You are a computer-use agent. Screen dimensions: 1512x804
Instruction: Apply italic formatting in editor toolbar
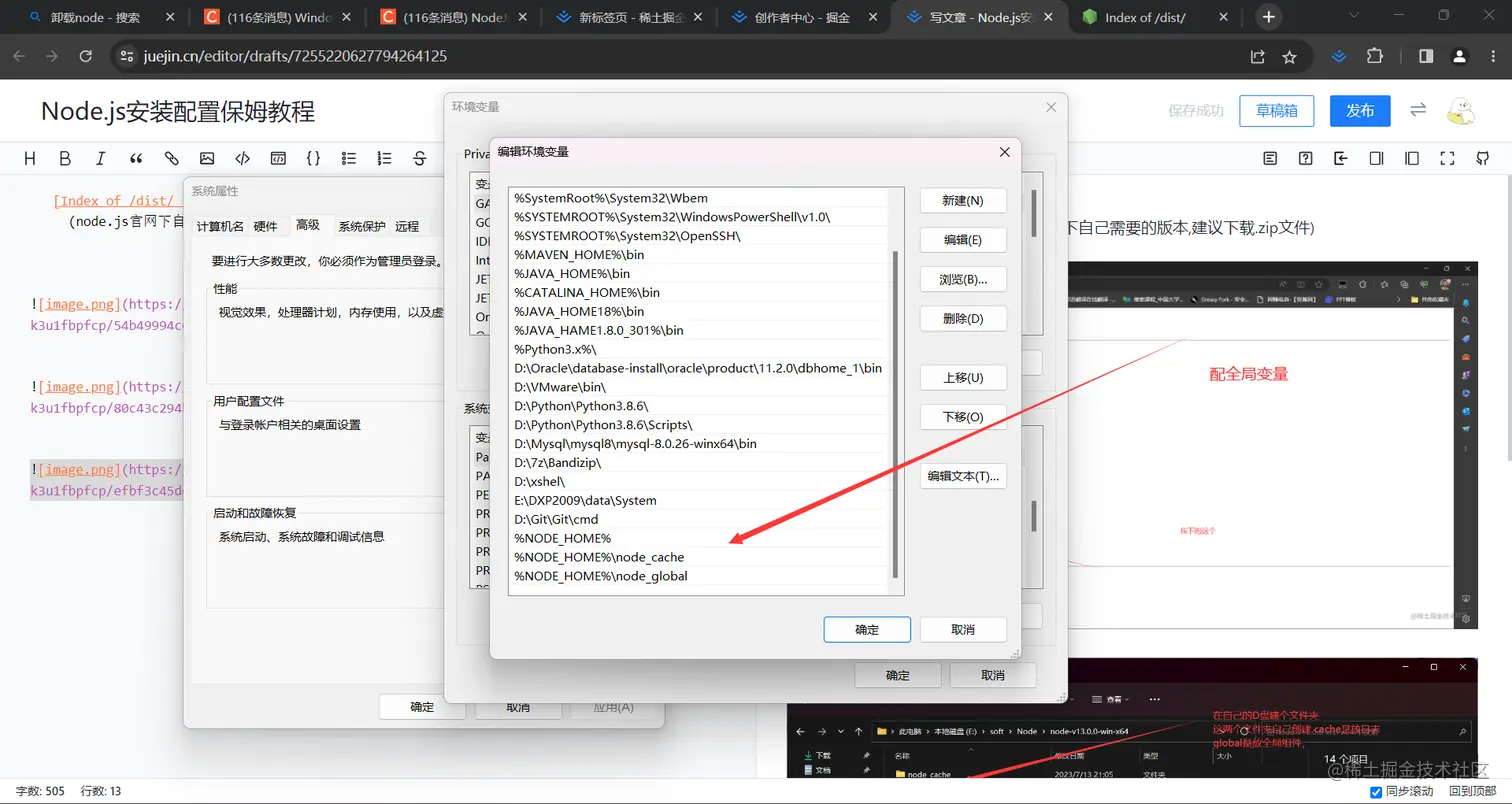click(x=100, y=158)
